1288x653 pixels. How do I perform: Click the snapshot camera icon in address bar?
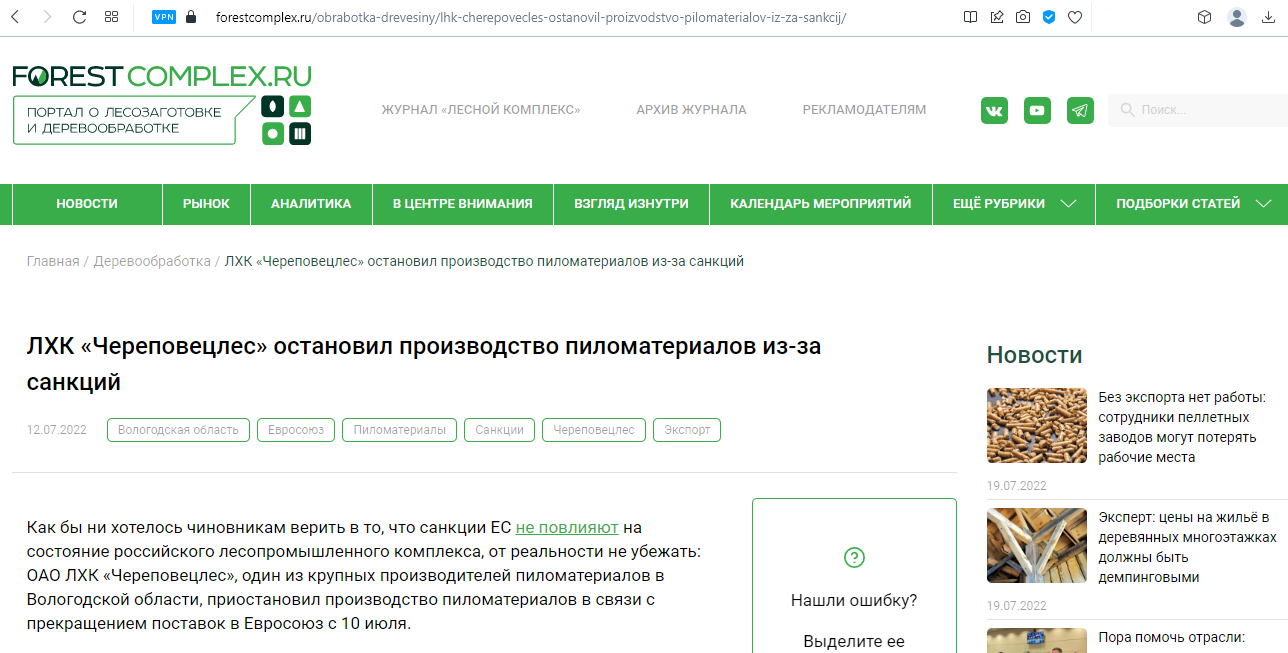[x=1022, y=17]
